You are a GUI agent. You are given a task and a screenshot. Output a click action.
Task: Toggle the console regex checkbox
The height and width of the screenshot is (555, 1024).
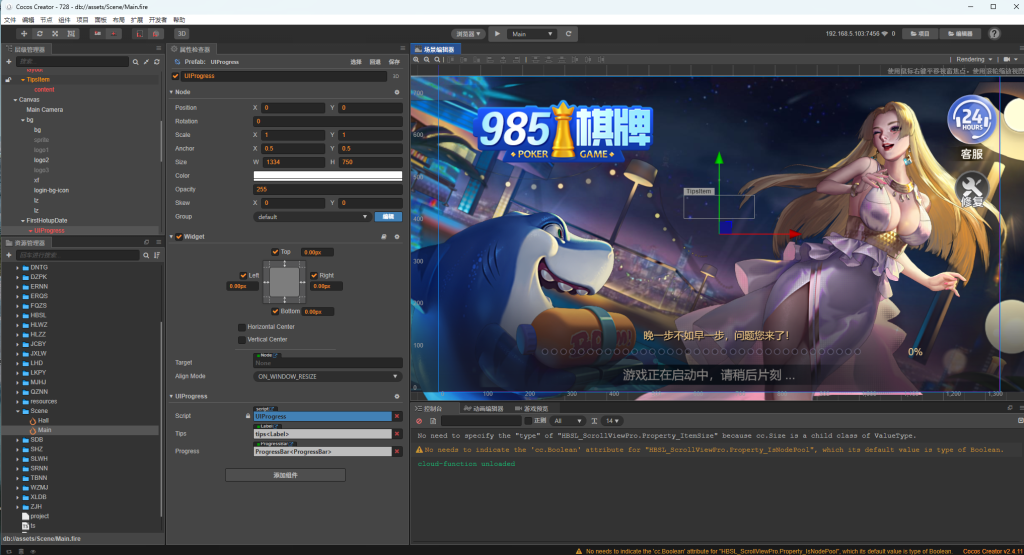528,421
